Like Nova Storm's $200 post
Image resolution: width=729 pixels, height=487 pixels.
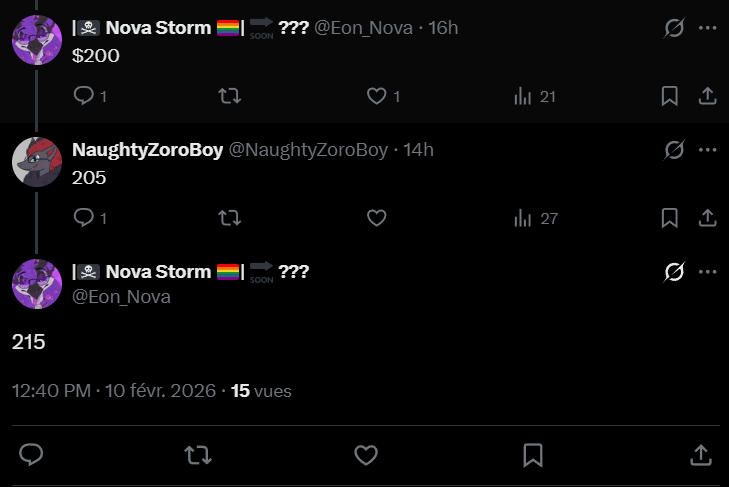pos(376,96)
